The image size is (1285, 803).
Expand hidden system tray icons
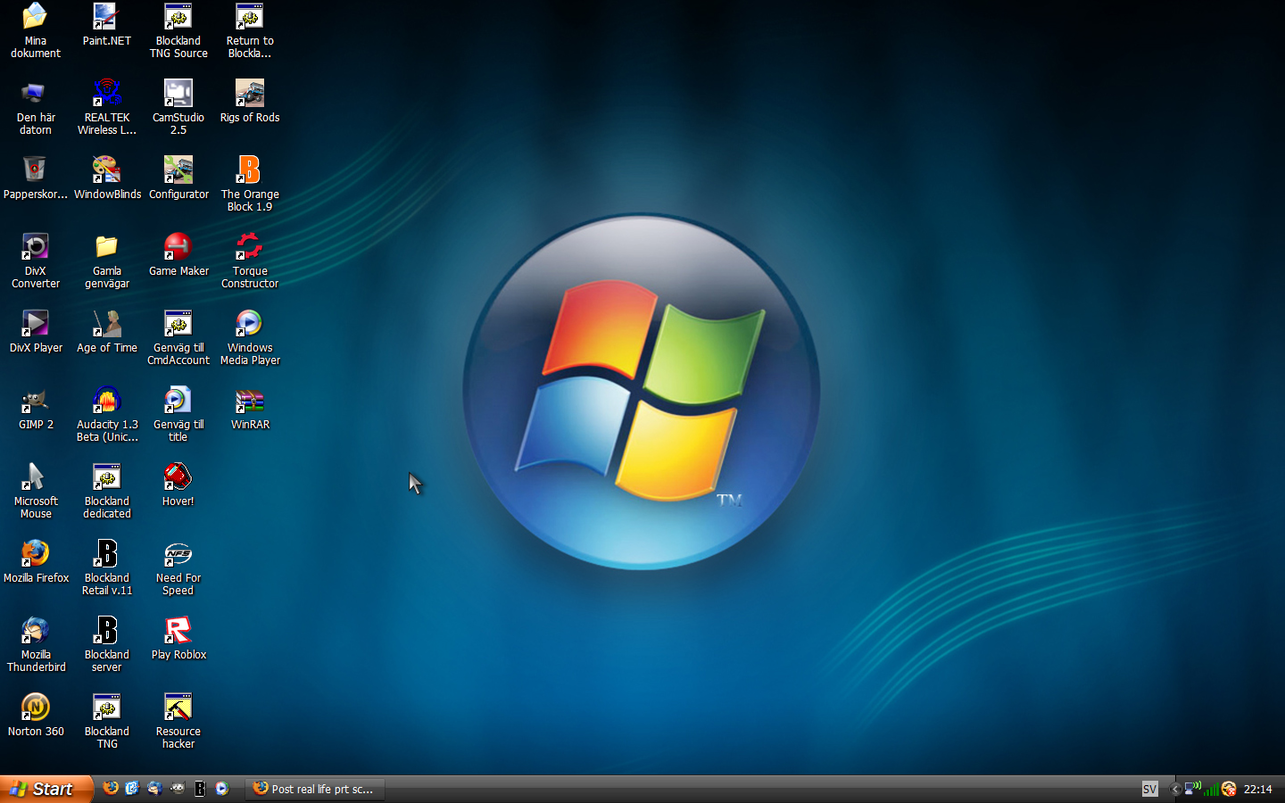(x=1175, y=789)
